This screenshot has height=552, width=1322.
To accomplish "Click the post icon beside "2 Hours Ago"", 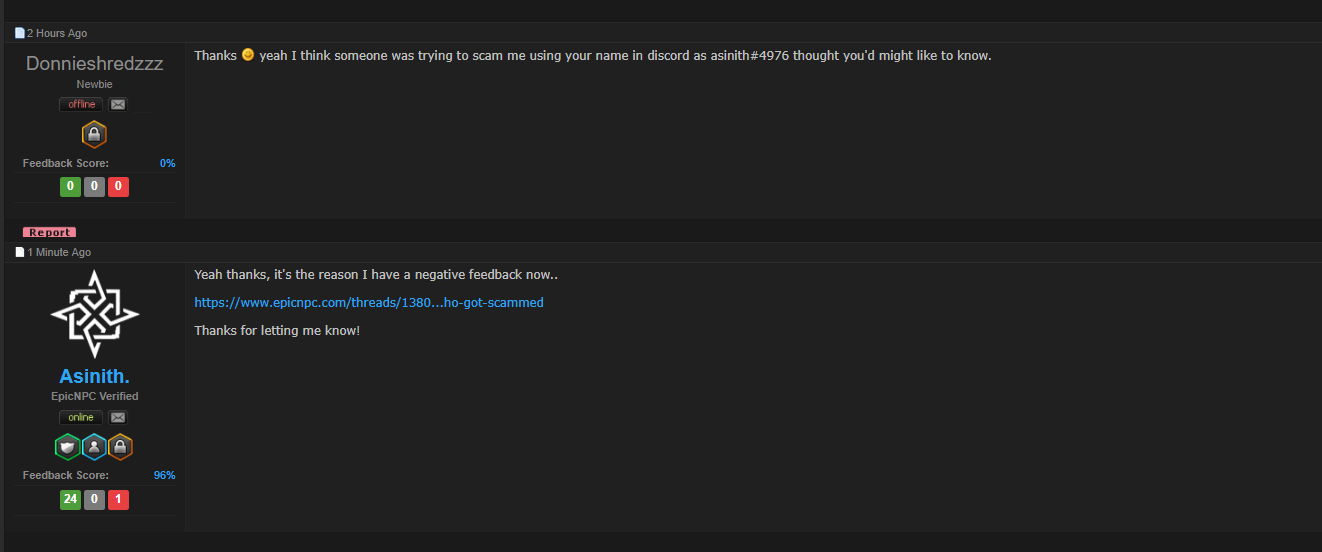I will pos(19,33).
